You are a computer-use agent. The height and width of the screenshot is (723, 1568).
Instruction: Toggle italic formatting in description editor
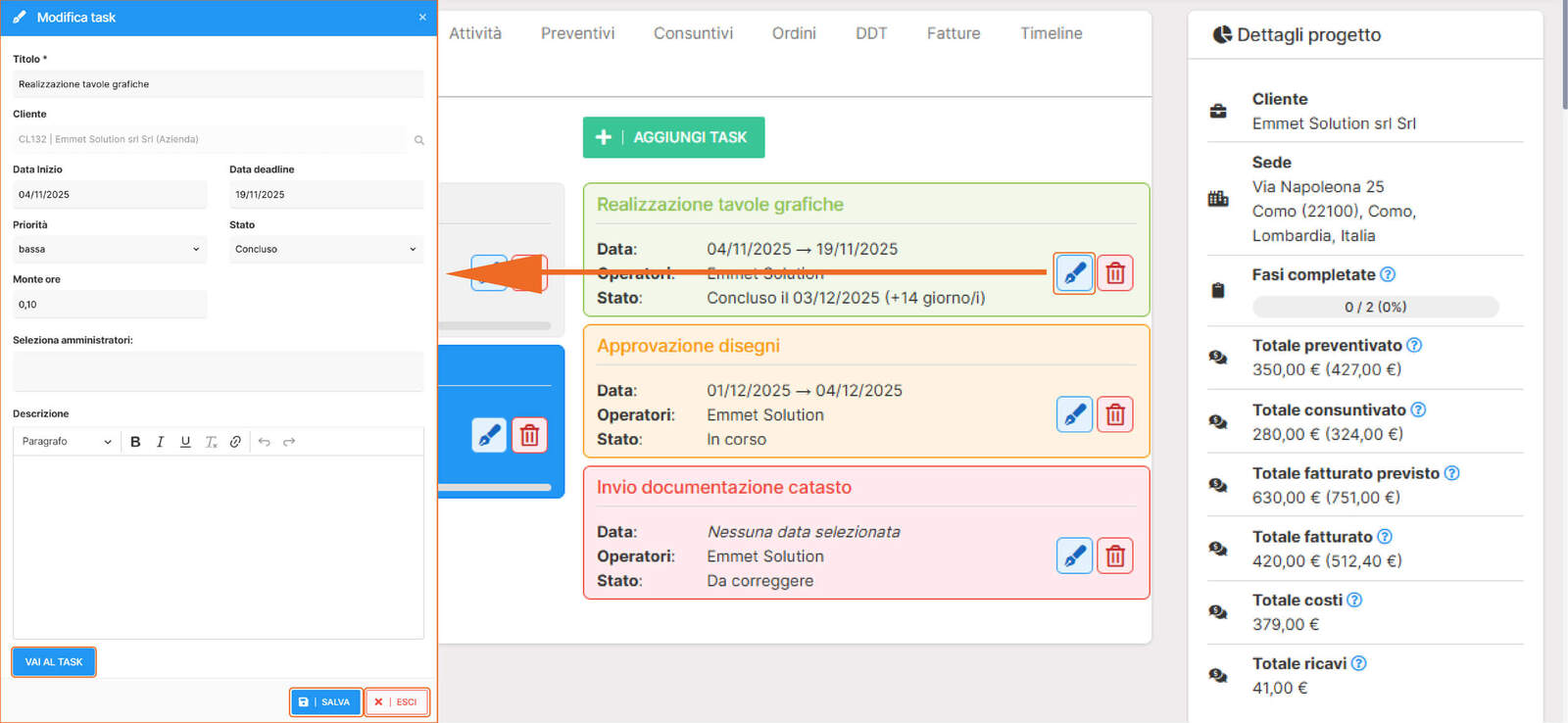(x=160, y=442)
